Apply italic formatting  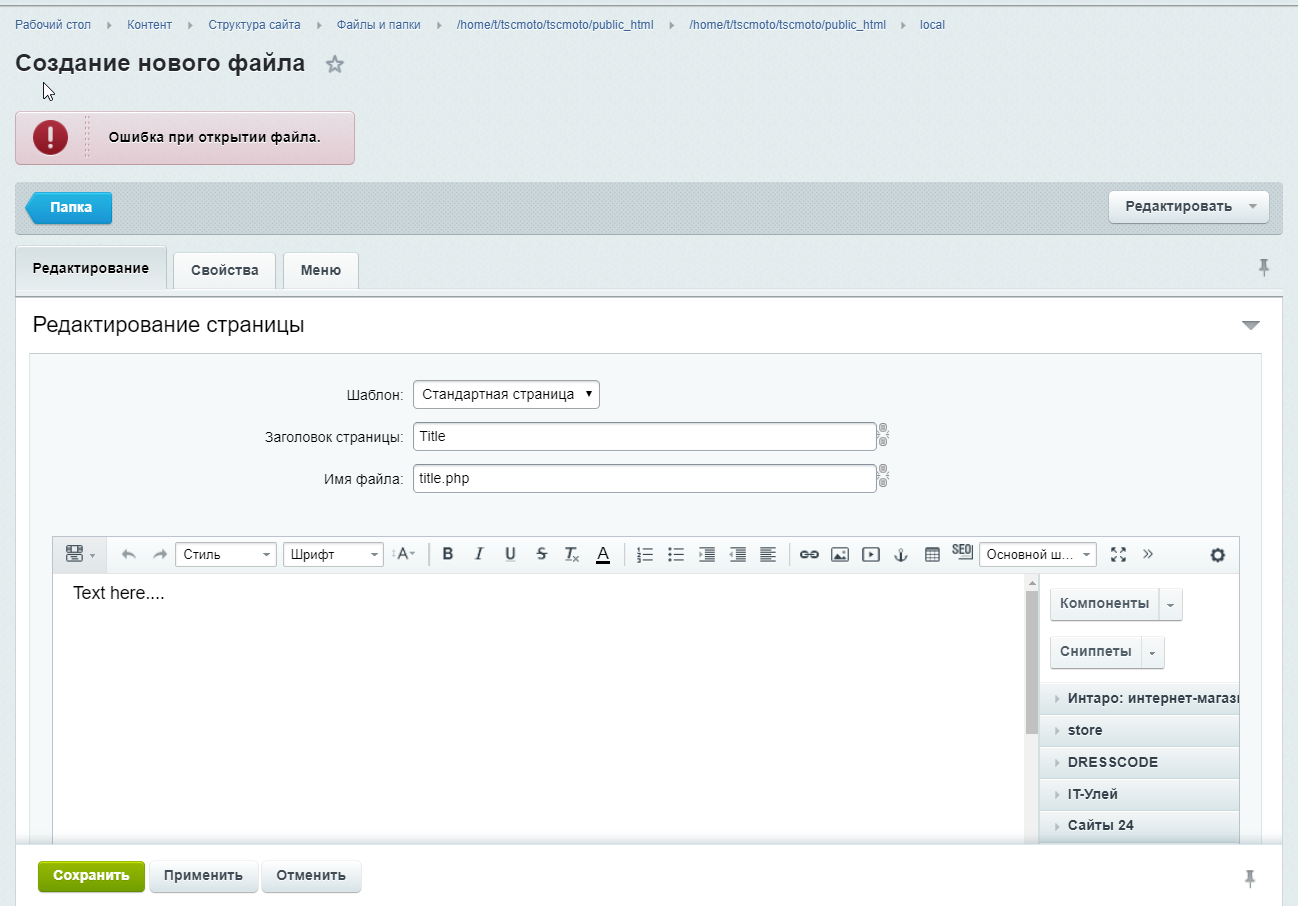[479, 554]
